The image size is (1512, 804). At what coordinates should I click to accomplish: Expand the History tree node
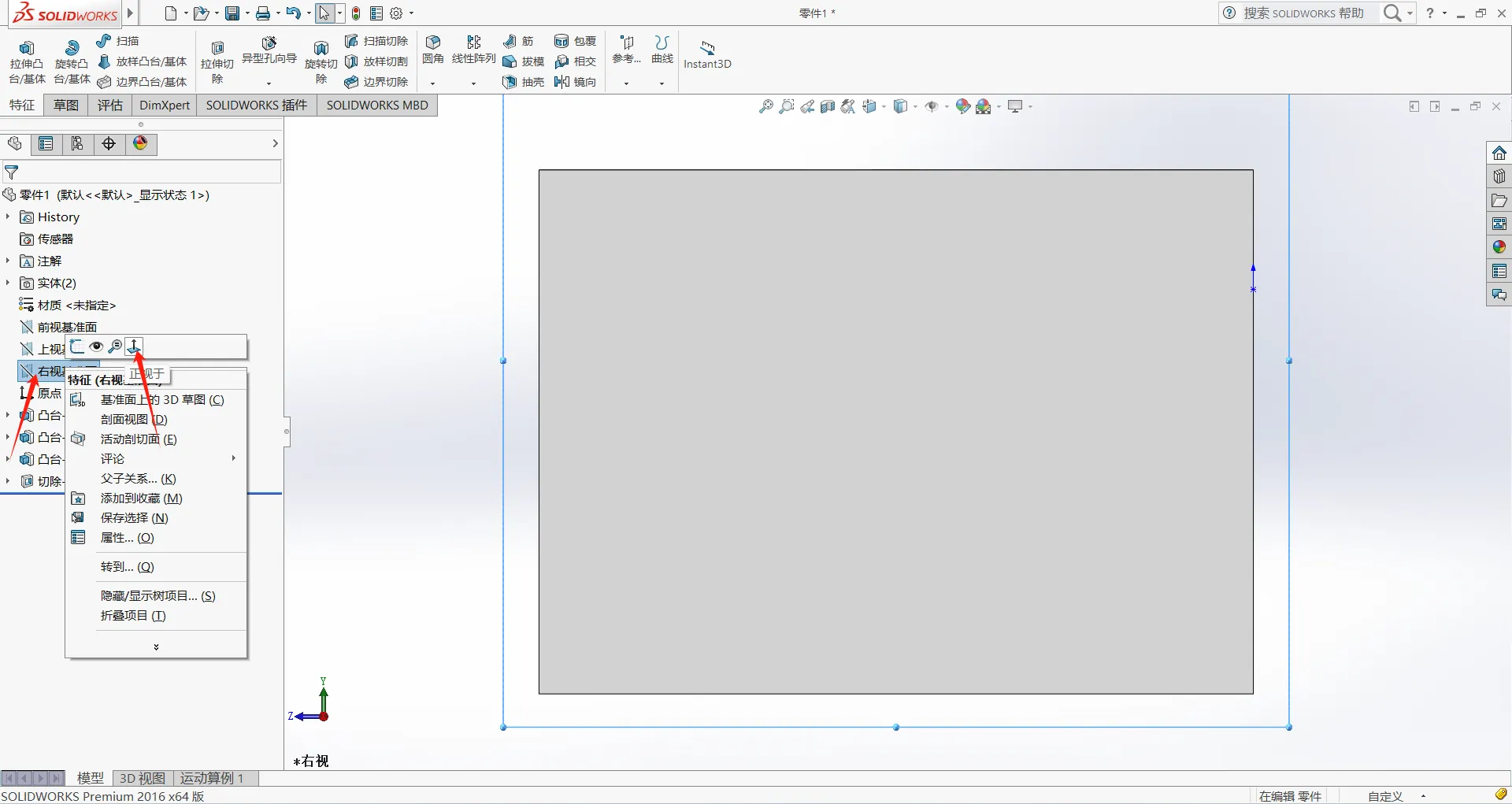point(8,217)
